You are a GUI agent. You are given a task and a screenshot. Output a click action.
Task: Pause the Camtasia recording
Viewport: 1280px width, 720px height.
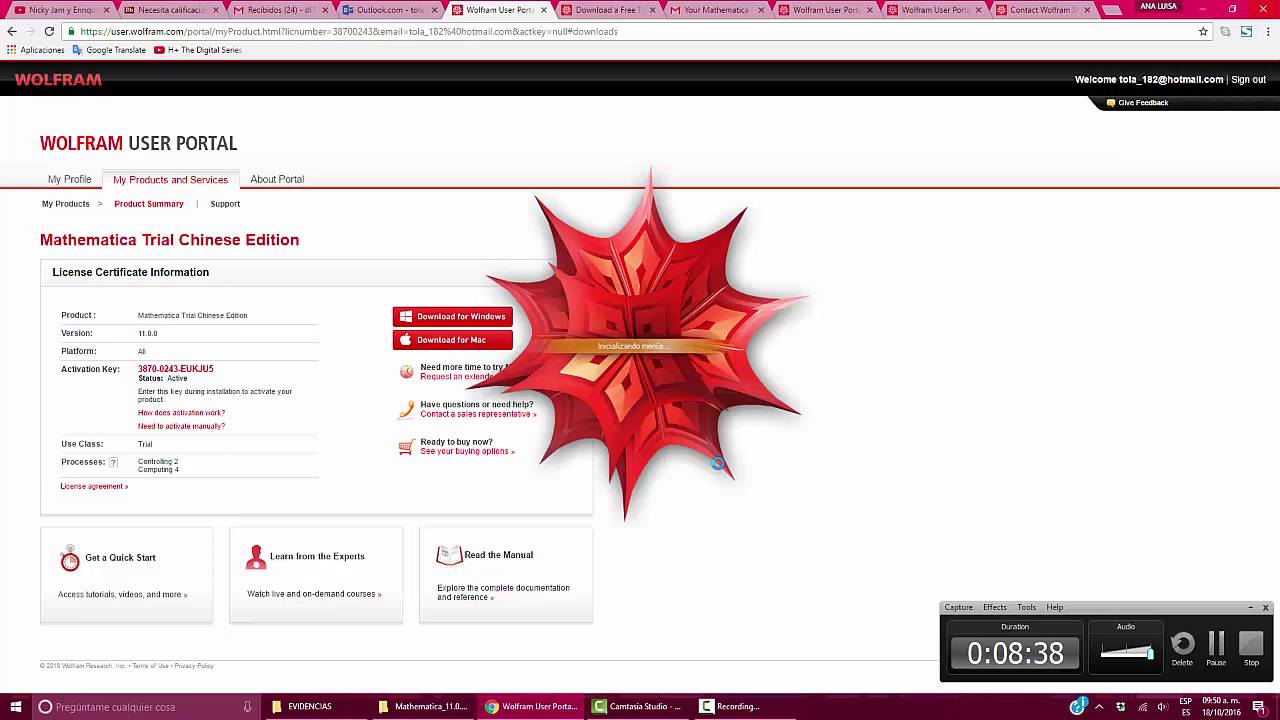coord(1216,643)
